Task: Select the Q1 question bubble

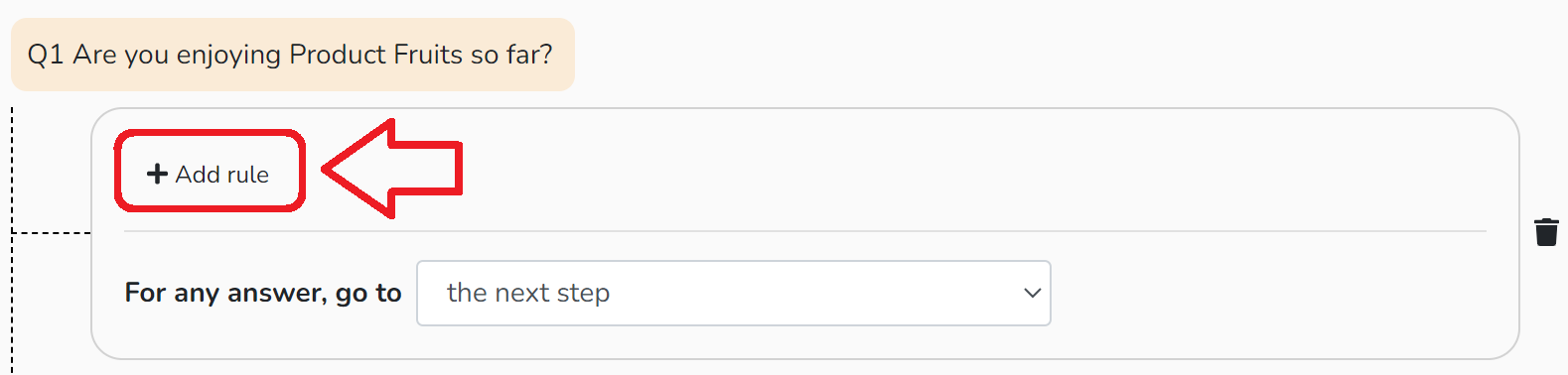Action: pos(293,55)
